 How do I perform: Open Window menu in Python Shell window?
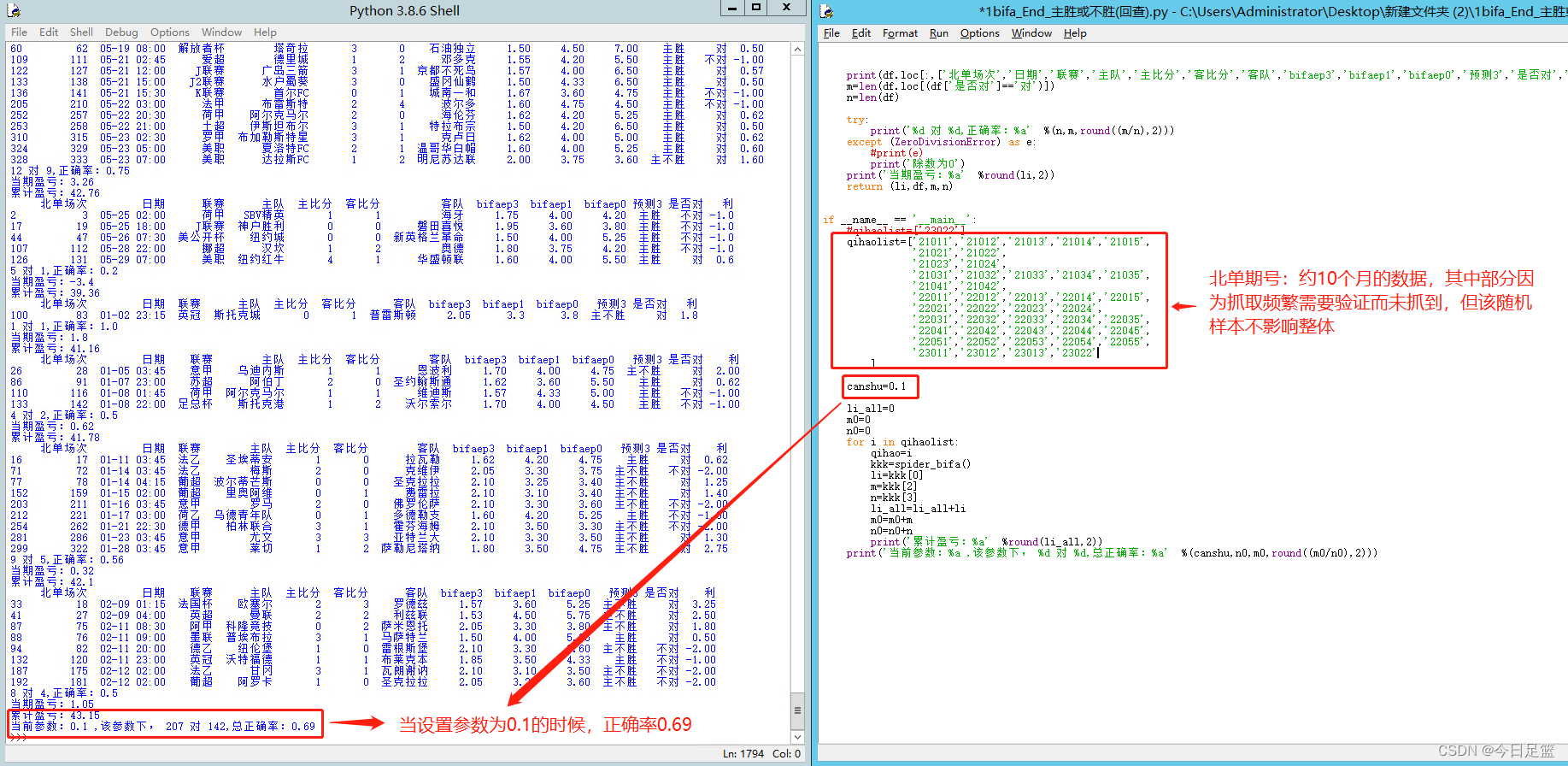222,32
